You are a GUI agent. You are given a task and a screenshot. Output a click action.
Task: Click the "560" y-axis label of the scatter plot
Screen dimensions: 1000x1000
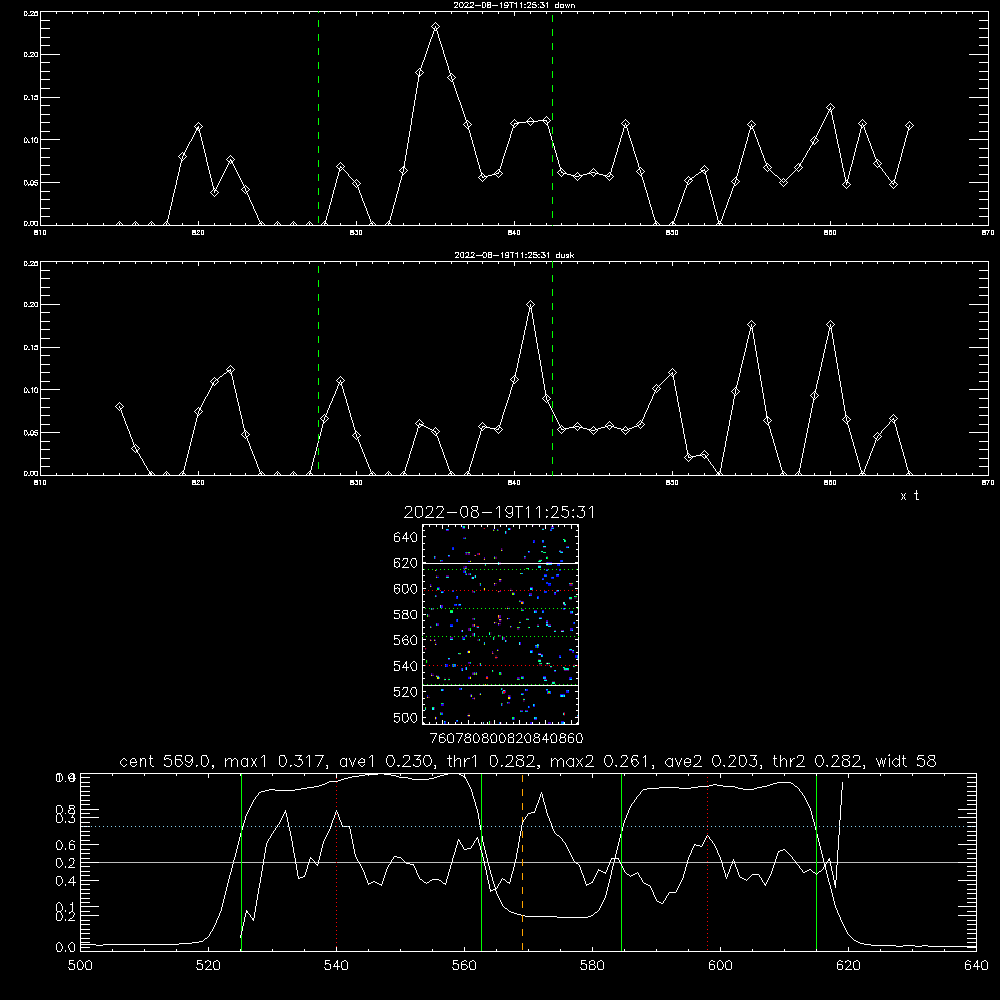coord(406,640)
